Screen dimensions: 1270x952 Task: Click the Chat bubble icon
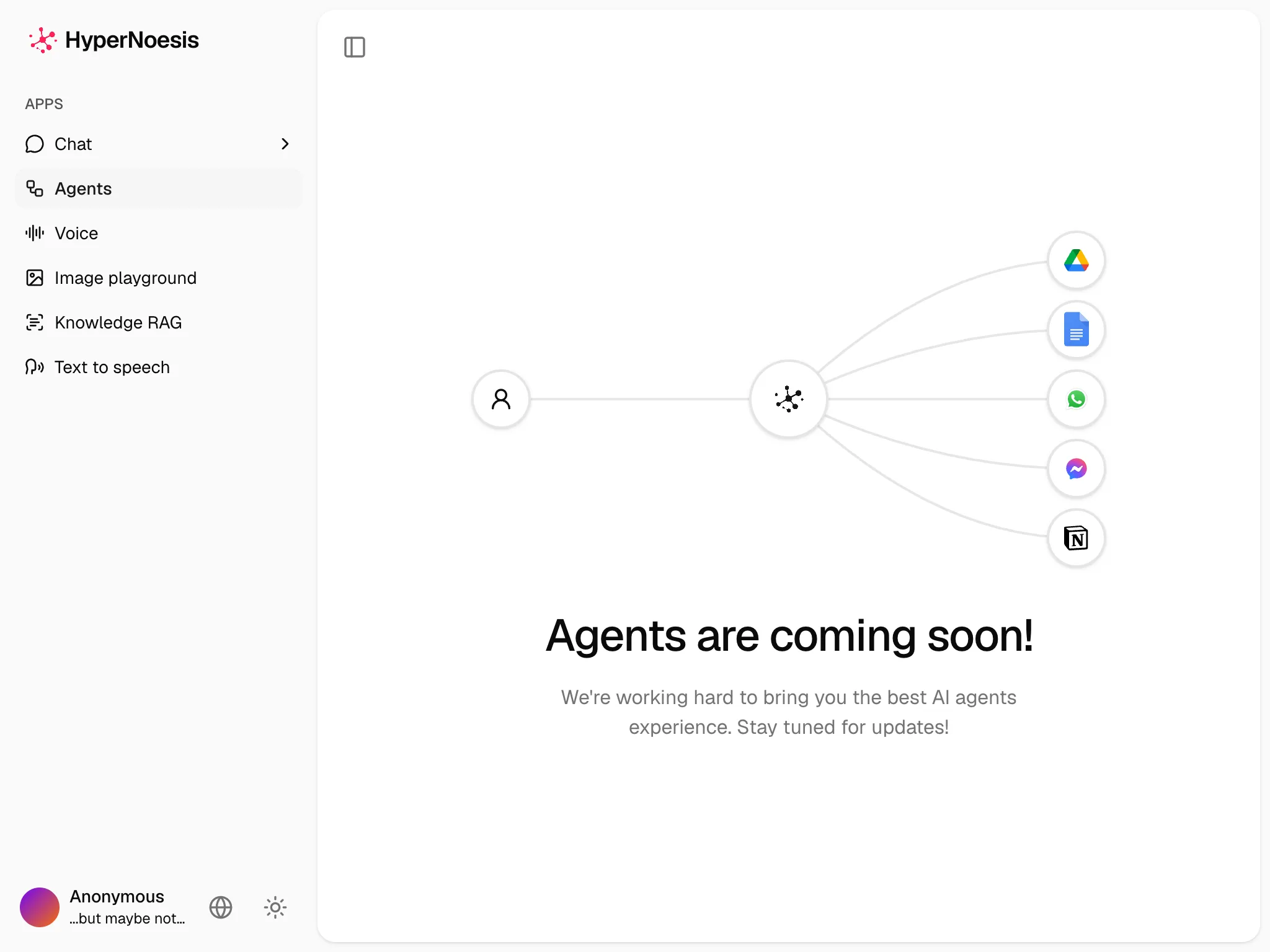click(35, 144)
